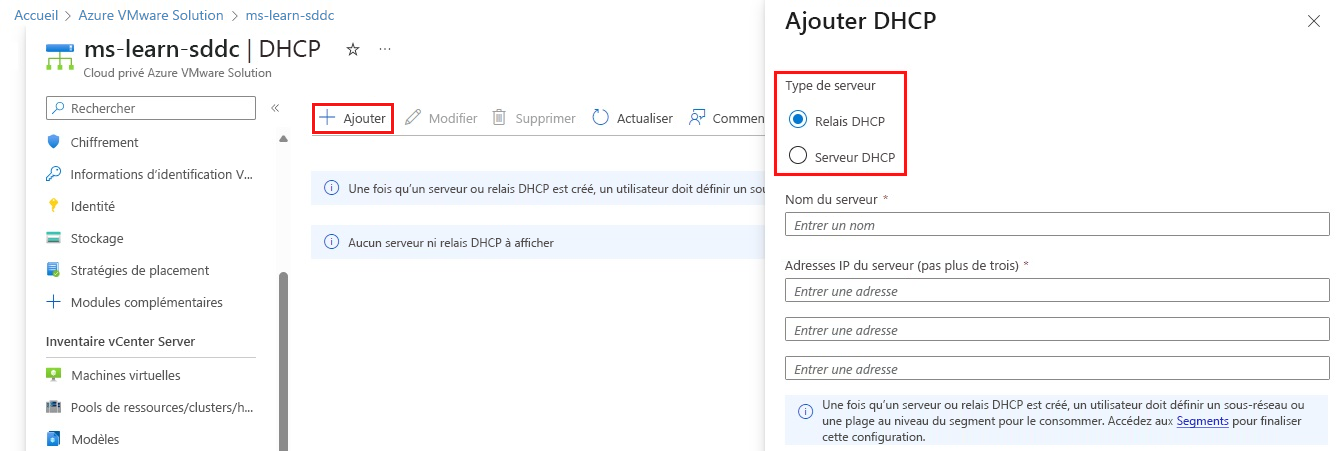Close the Ajouter DHCP panel
The image size is (1336, 451).
[x=1314, y=21]
